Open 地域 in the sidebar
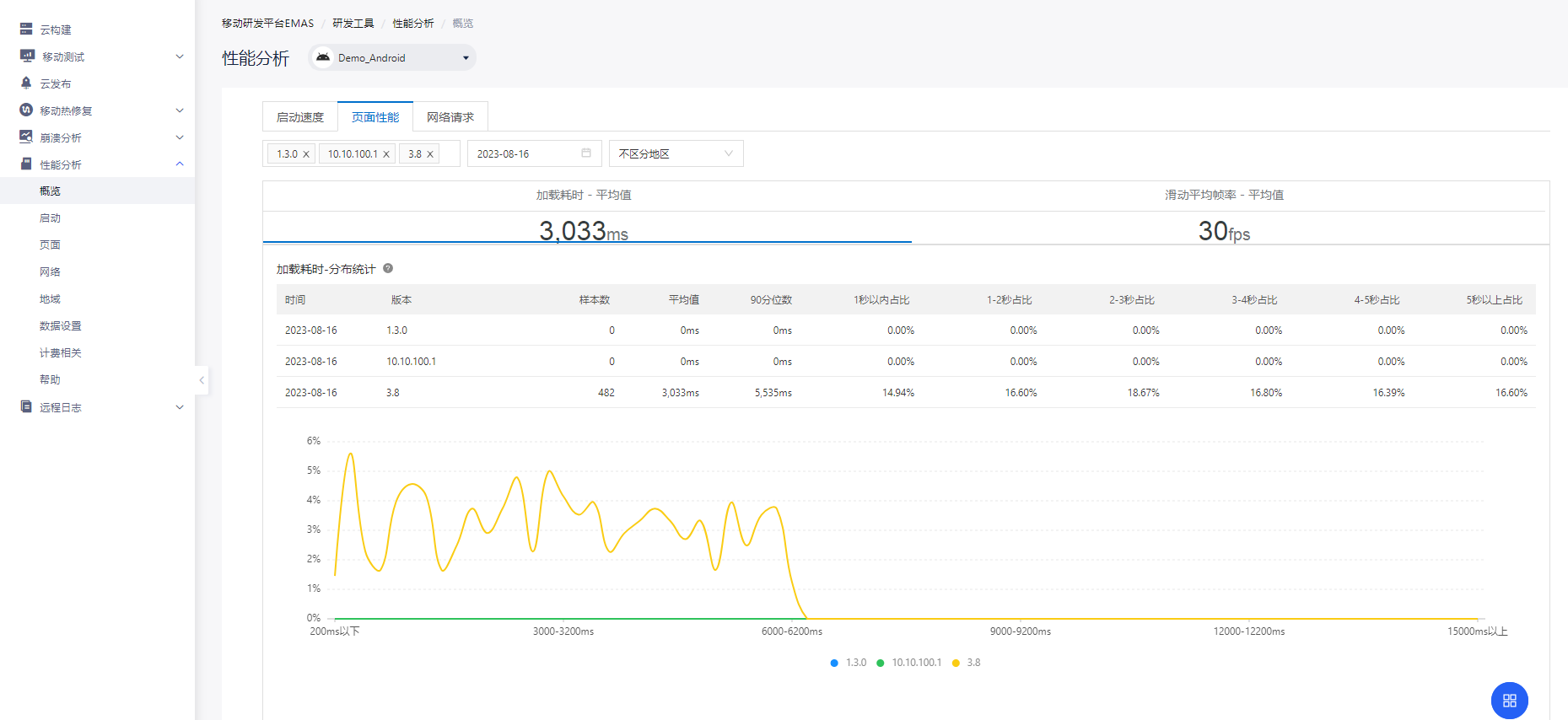Image resolution: width=1568 pixels, height=720 pixels. (x=50, y=298)
